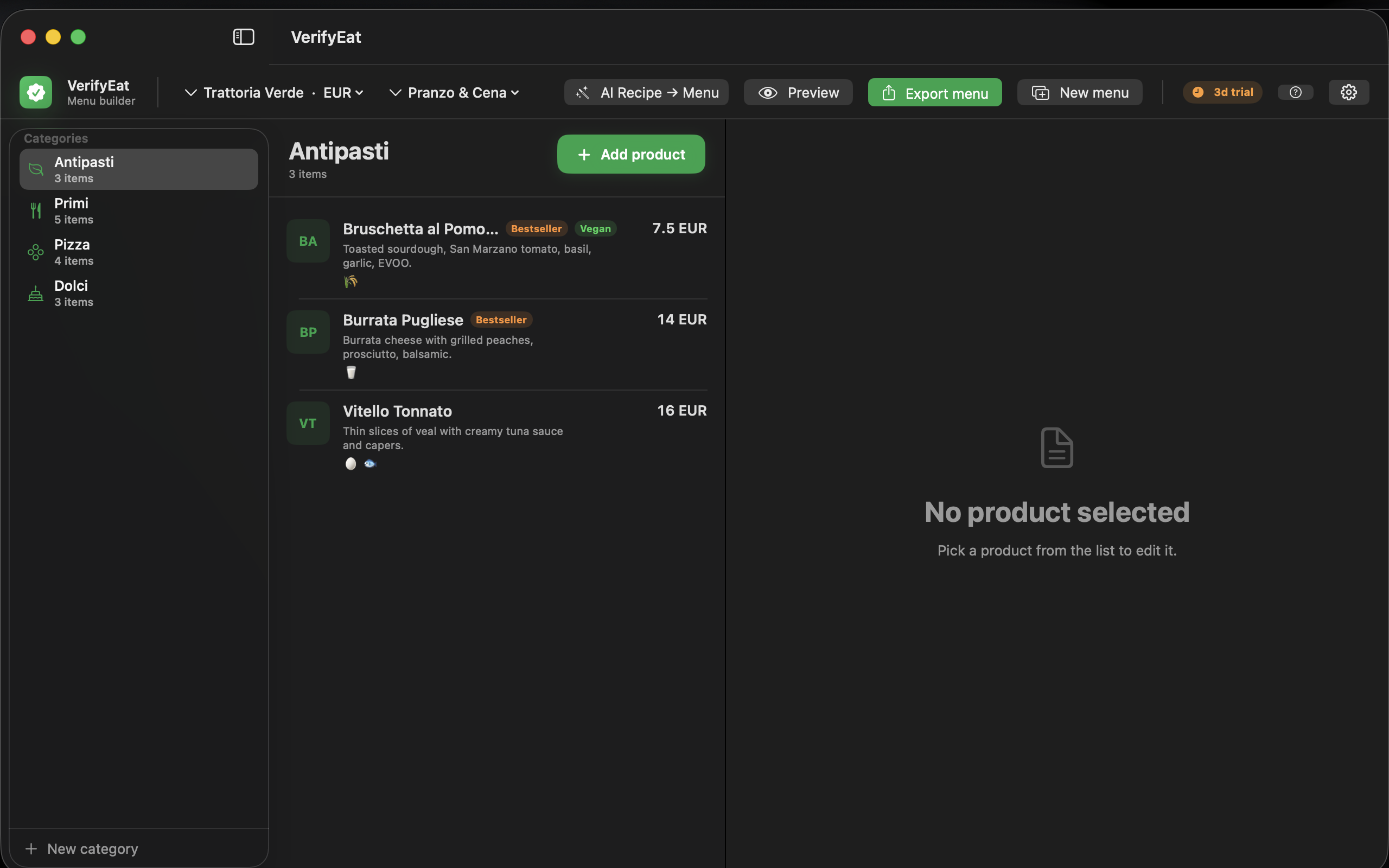Select the Vitello Tonnato product
Screen dimensions: 1389x868
click(497, 436)
